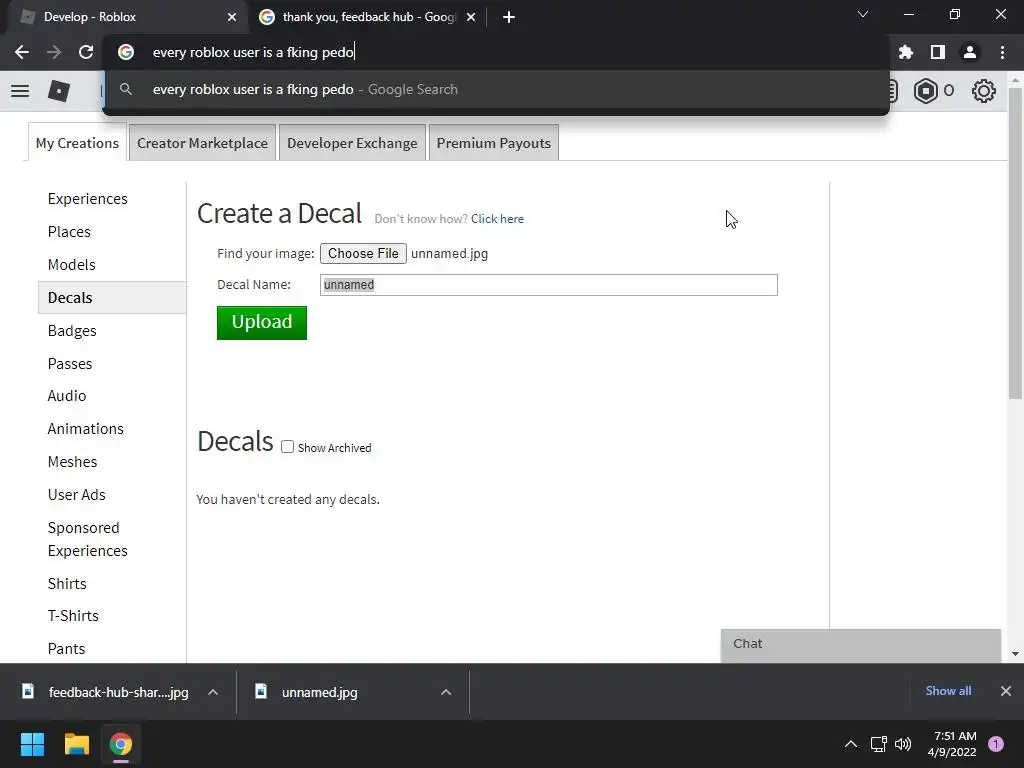This screenshot has height=768, width=1024.
Task: Open the downloaded unnamed.jpg file
Action: coord(319,692)
